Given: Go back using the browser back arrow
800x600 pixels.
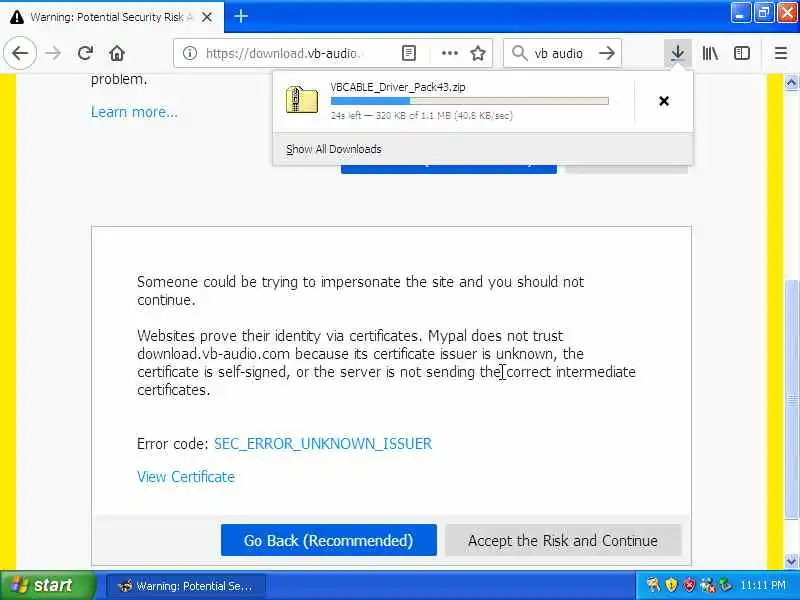Looking at the screenshot, I should (20, 53).
